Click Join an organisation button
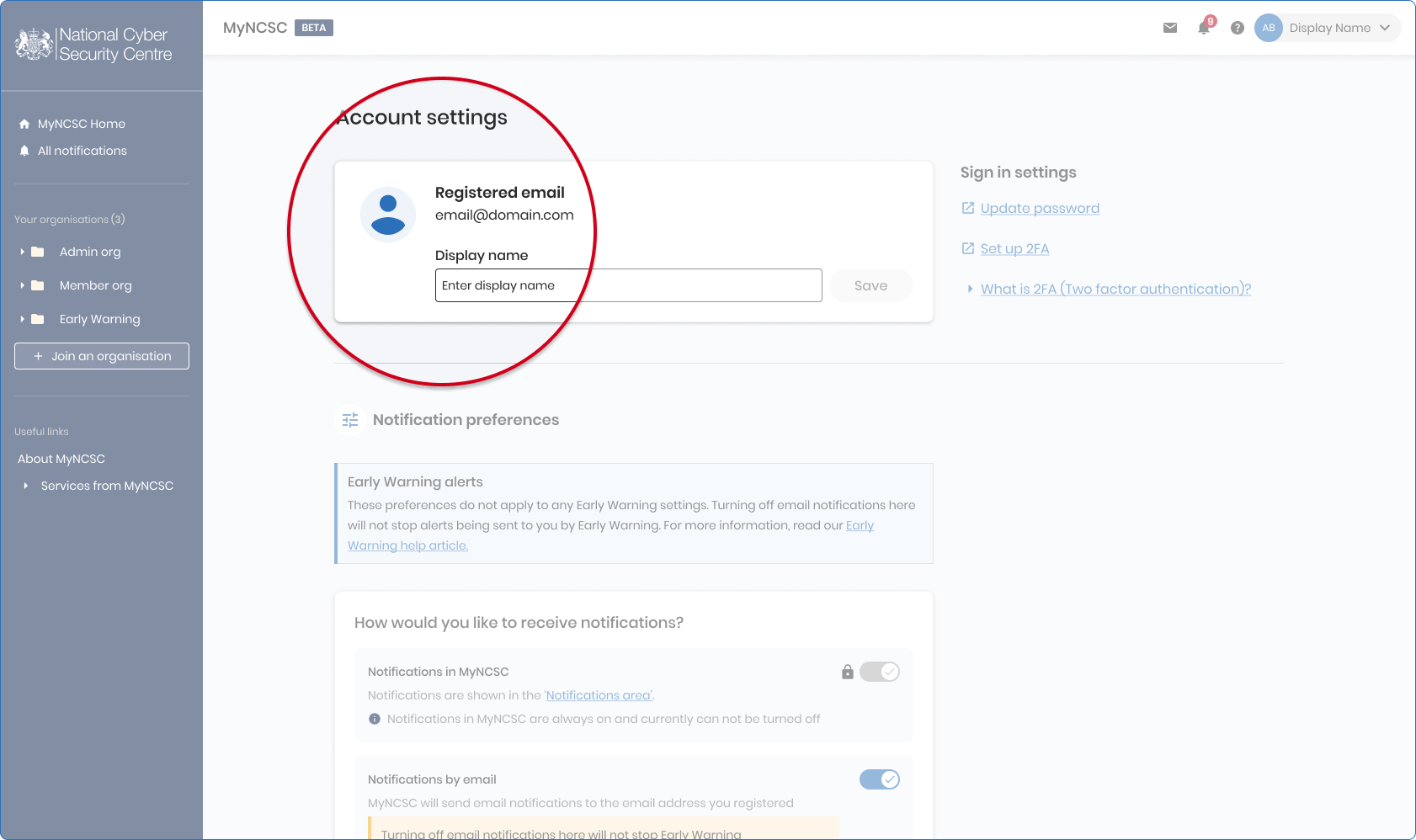This screenshot has height=840, width=1416. pos(102,356)
